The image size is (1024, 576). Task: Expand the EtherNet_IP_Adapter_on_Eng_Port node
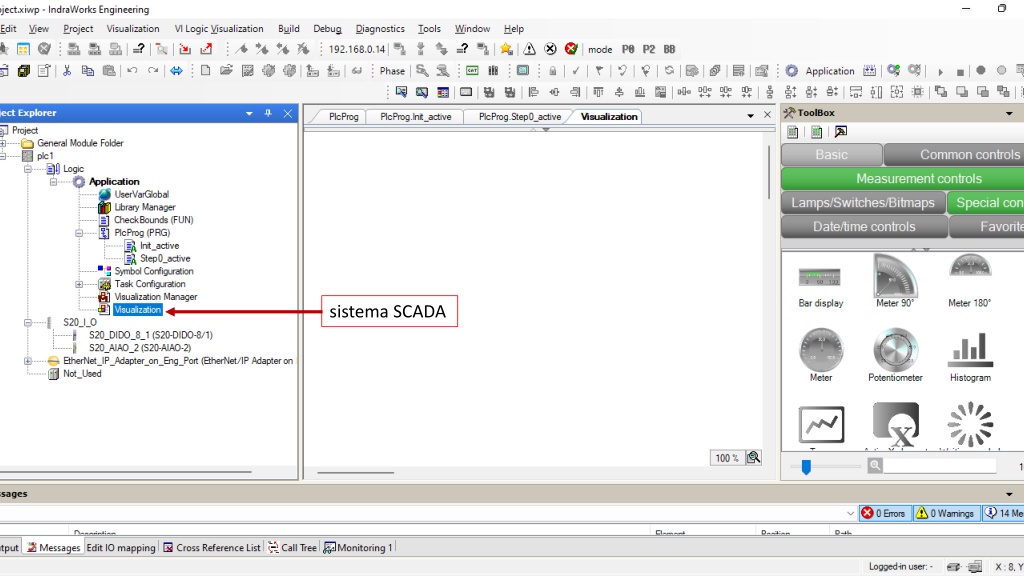click(x=27, y=361)
